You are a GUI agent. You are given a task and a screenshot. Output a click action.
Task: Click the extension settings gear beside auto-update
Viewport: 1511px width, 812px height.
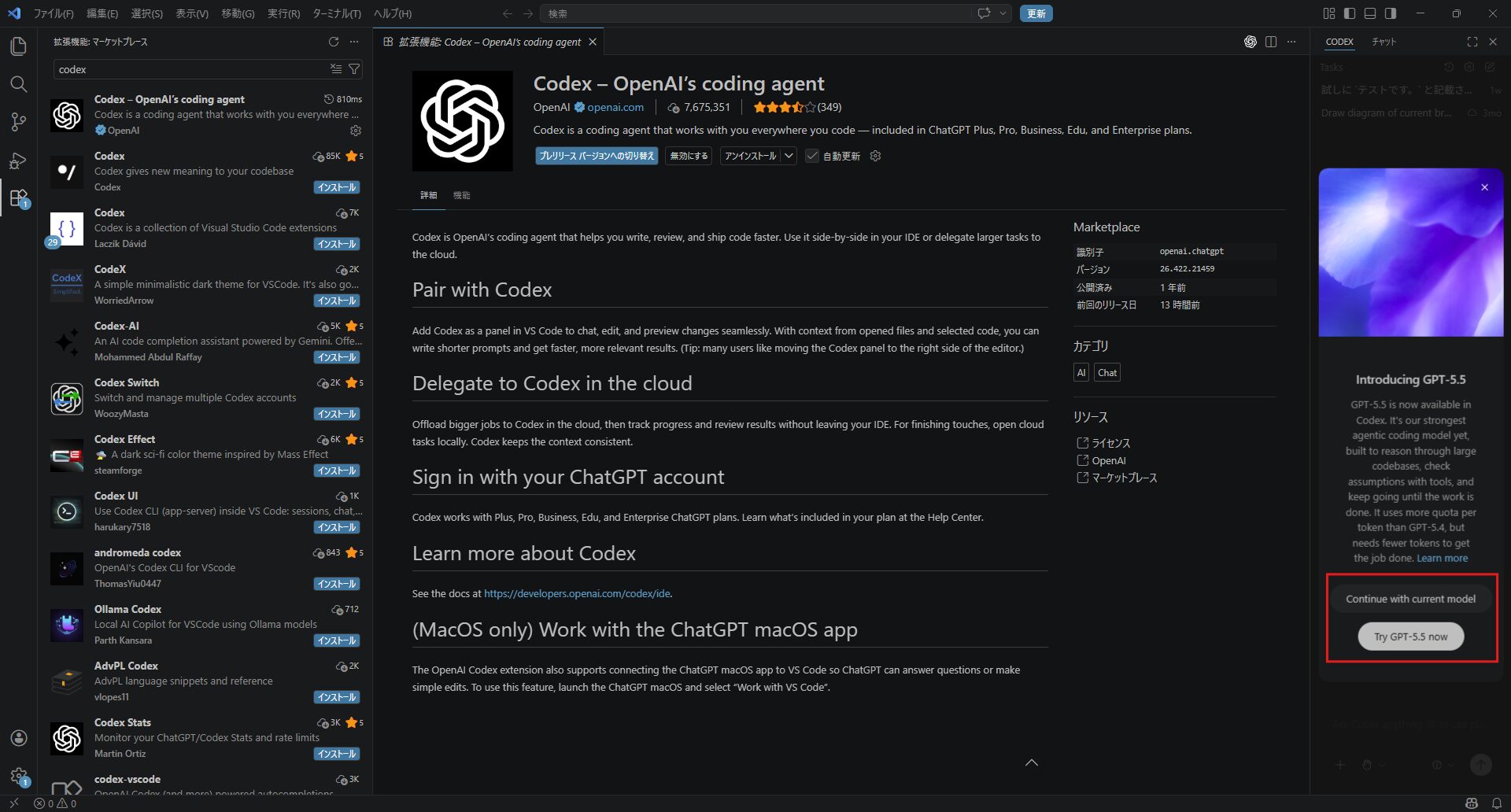coord(875,156)
